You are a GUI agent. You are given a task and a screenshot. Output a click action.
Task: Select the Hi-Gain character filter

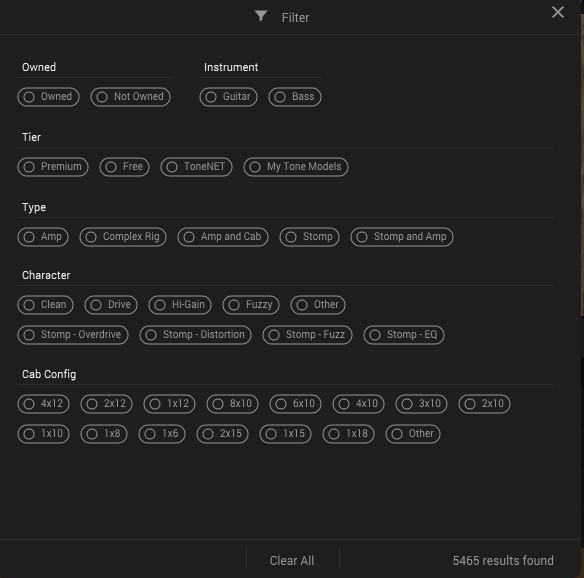pyautogui.click(x=180, y=305)
